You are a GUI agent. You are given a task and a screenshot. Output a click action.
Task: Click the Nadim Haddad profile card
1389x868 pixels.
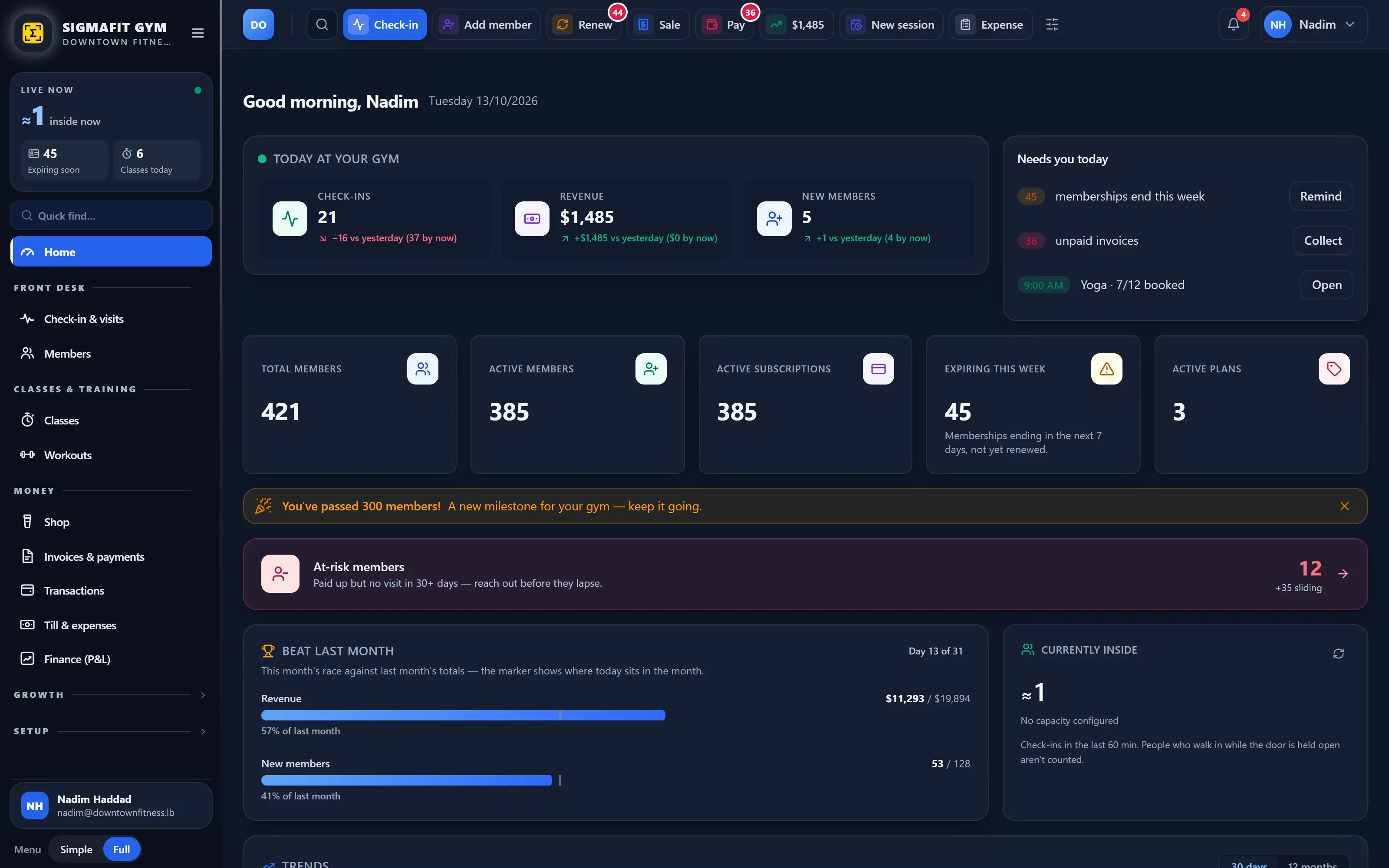tap(112, 806)
